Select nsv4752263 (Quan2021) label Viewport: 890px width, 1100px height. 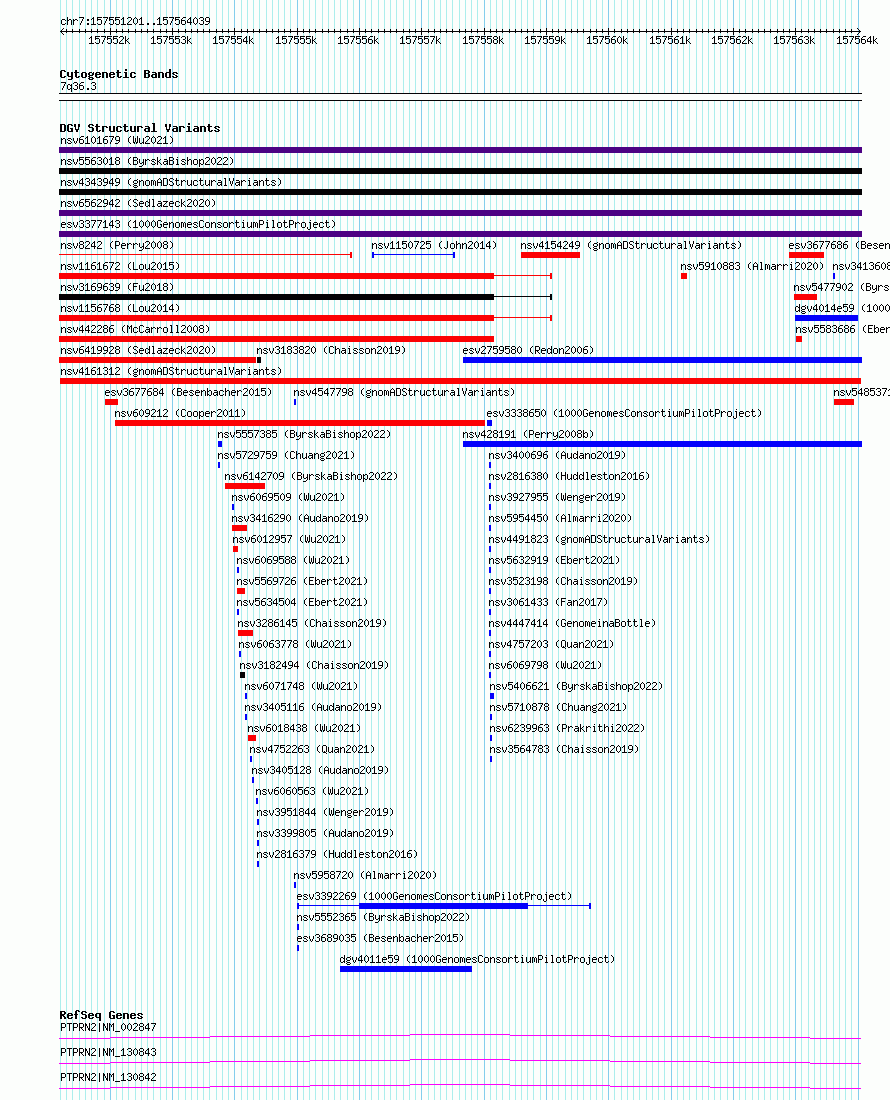click(312, 751)
